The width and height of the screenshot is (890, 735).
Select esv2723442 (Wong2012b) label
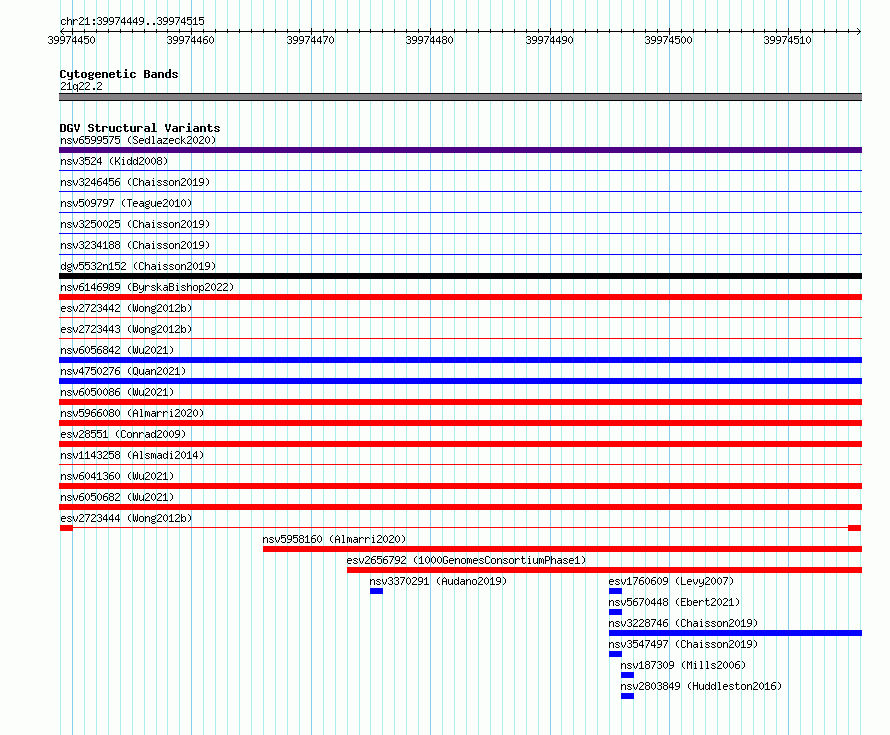point(126,308)
